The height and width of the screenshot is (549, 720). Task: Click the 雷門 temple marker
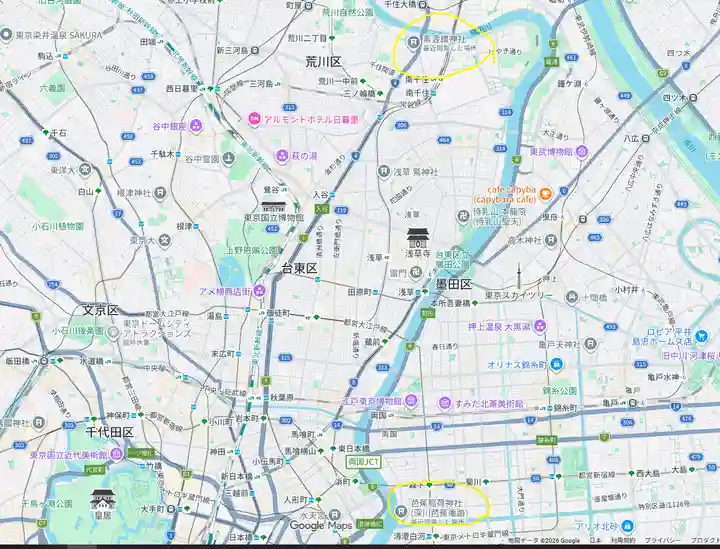pyautogui.click(x=416, y=273)
